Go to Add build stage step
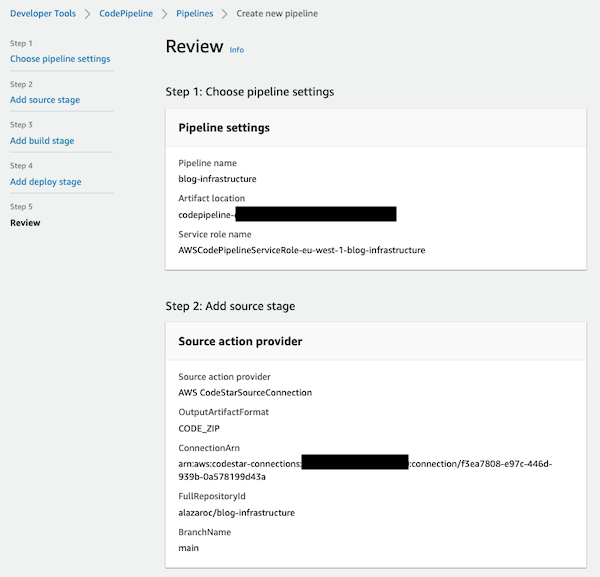The height and width of the screenshot is (577, 600). point(42,140)
